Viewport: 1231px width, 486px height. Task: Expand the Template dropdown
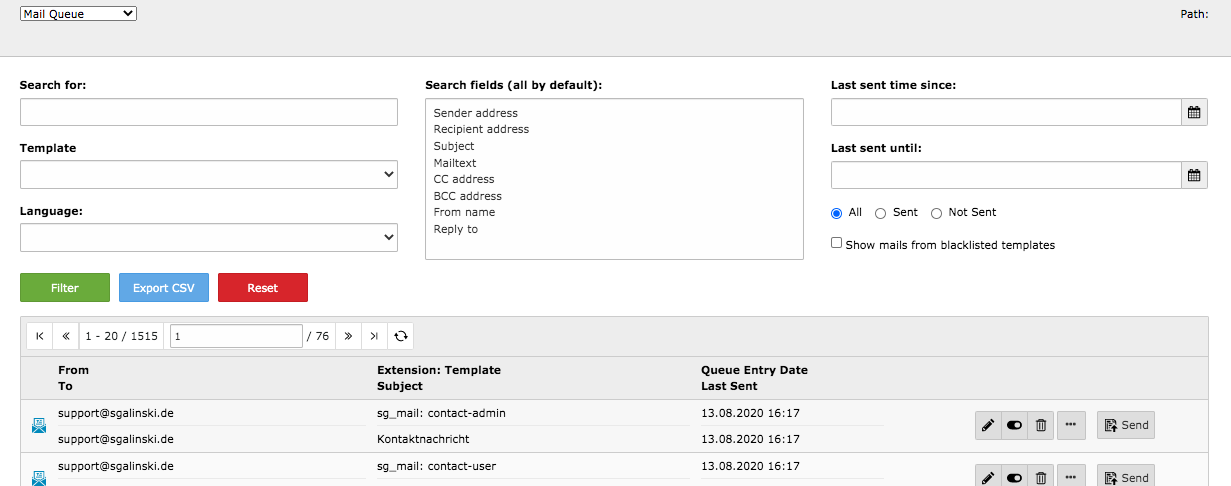[209, 174]
